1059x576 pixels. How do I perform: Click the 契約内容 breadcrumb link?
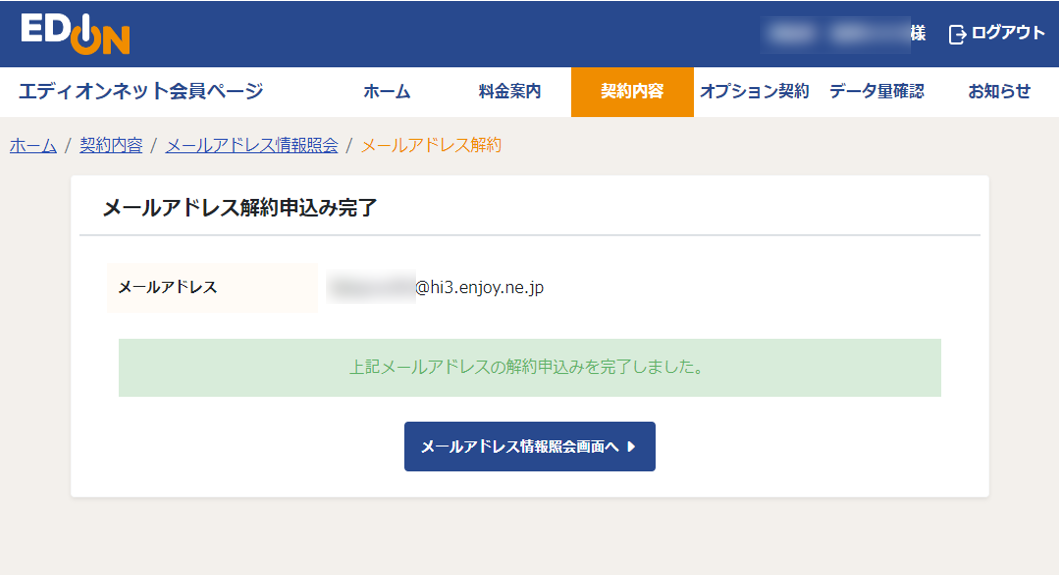click(111, 145)
